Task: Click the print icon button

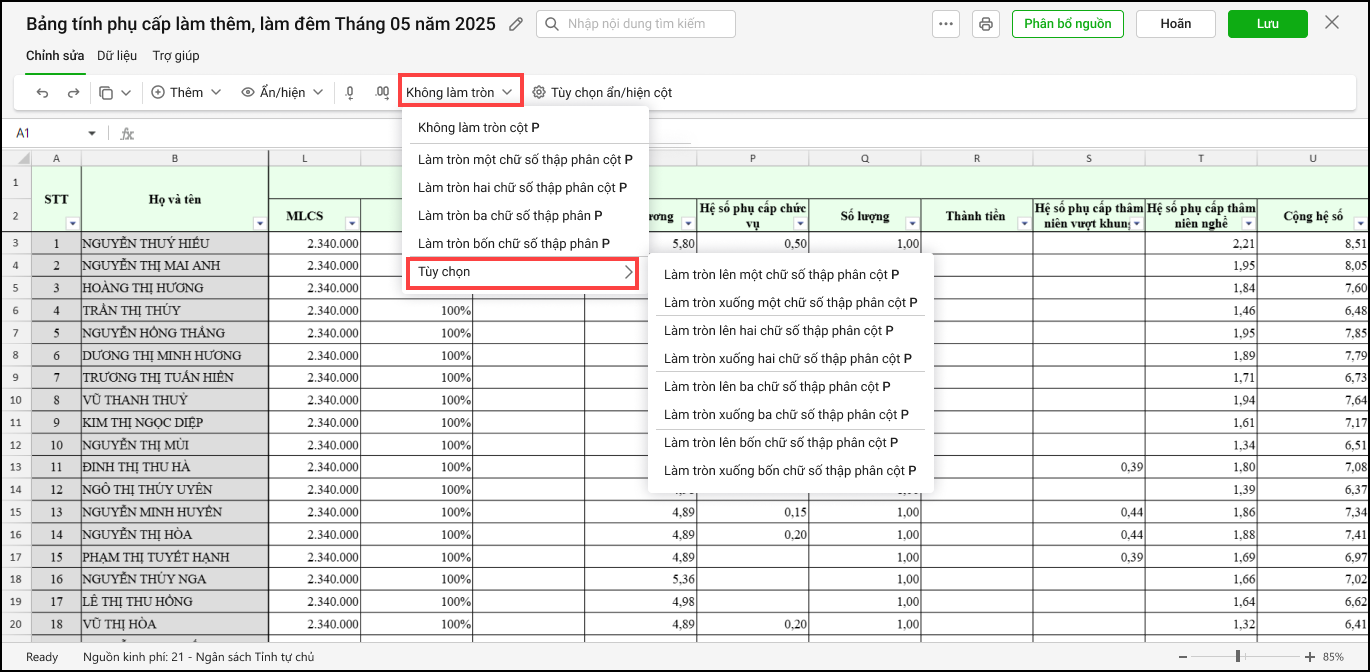Action: coord(986,24)
